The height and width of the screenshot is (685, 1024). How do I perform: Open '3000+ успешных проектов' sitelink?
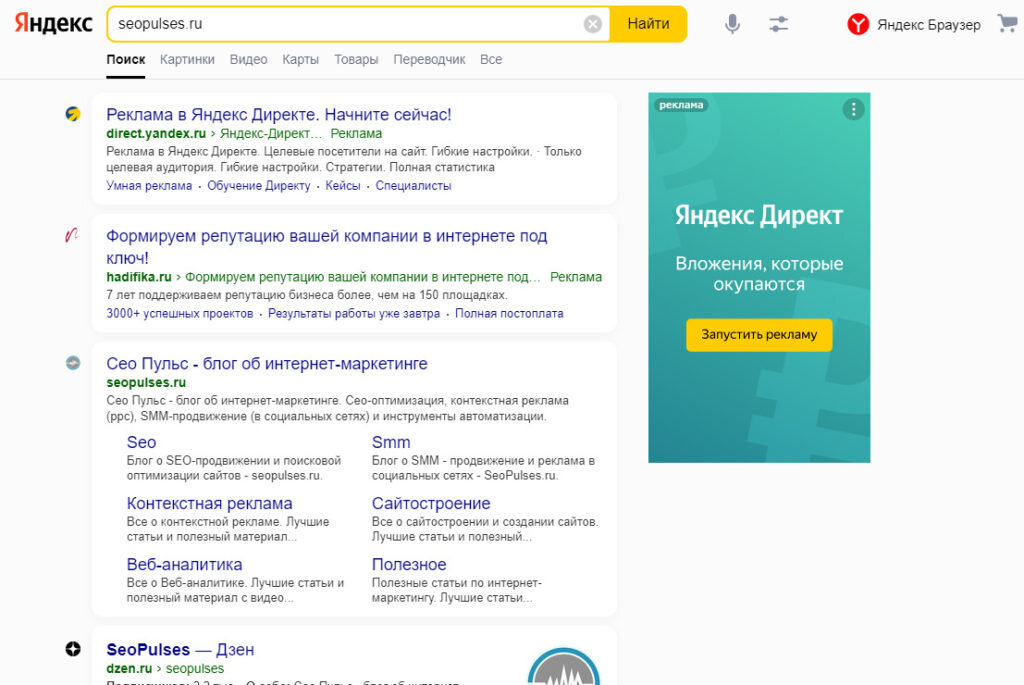click(x=180, y=313)
